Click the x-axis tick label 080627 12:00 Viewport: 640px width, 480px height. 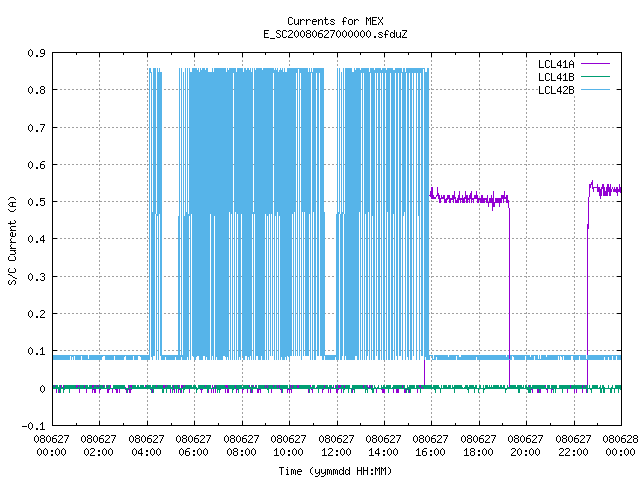click(336, 445)
